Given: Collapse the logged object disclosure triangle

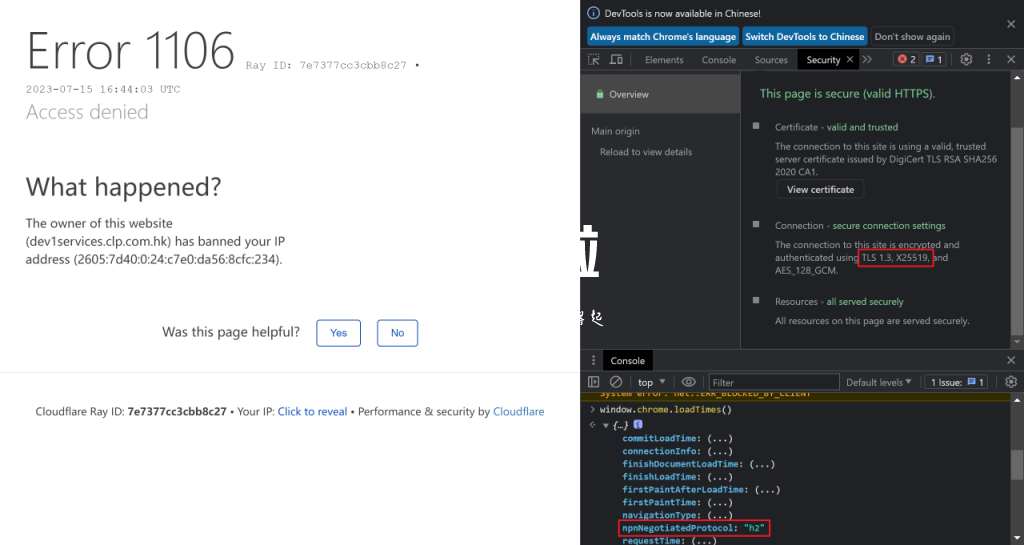Looking at the screenshot, I should (x=605, y=425).
